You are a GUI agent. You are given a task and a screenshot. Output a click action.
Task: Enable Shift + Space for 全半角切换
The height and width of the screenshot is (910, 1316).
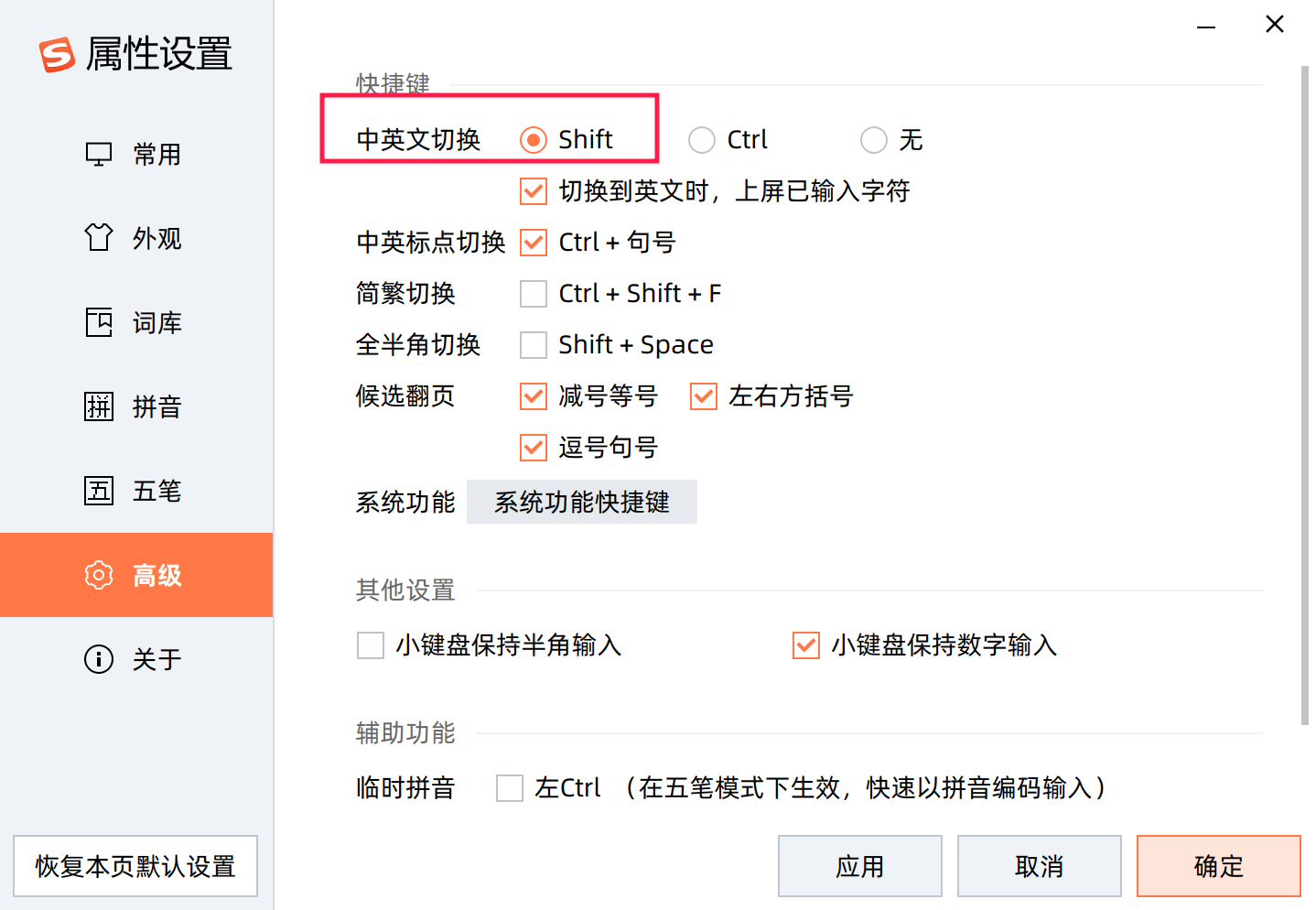coord(533,344)
